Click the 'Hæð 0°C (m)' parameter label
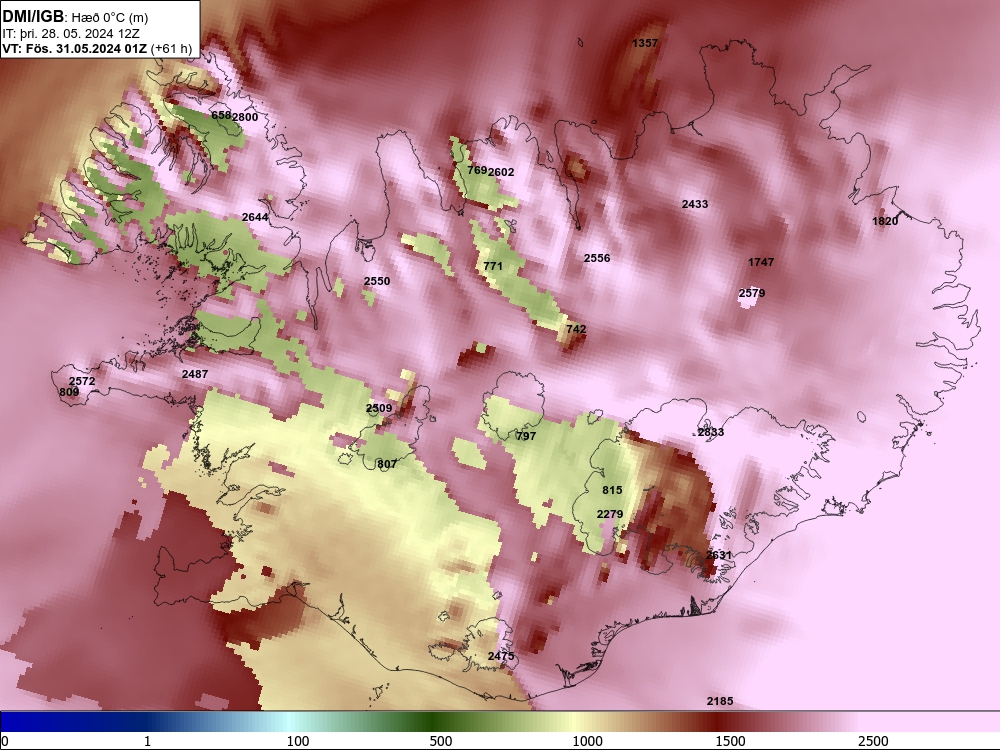 click(110, 17)
